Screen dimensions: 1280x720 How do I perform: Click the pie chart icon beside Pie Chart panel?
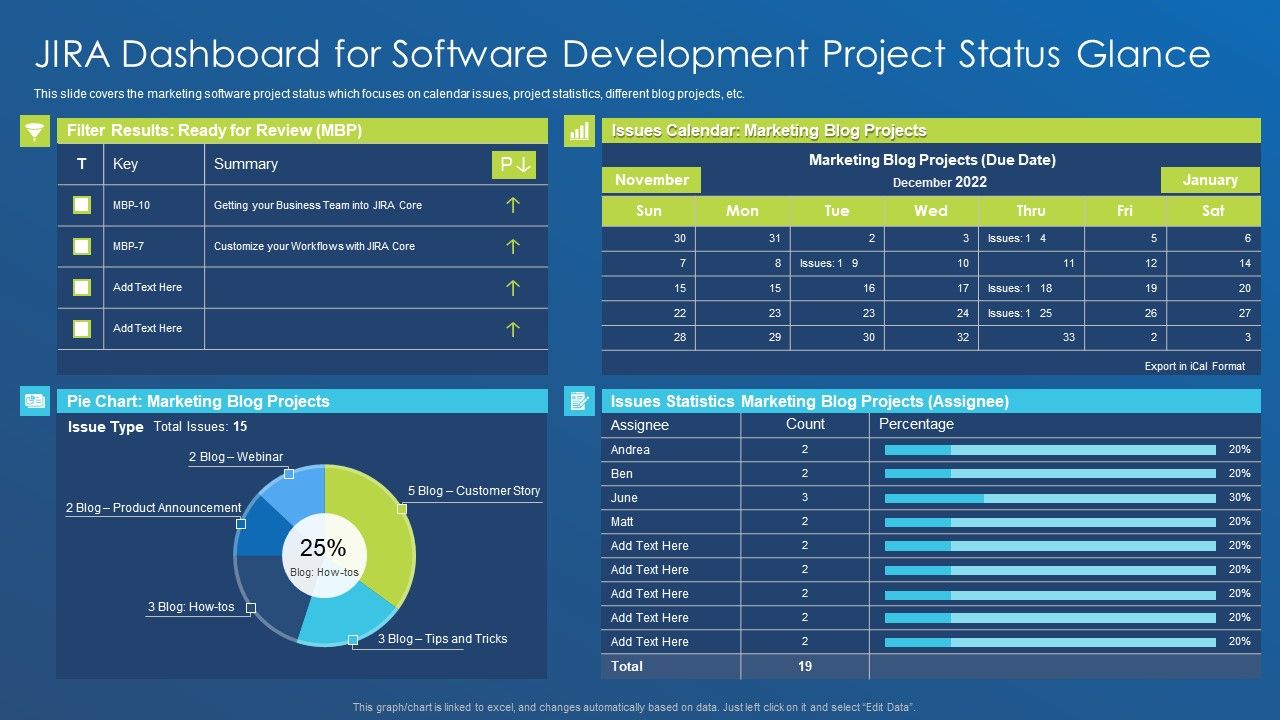click(x=35, y=401)
